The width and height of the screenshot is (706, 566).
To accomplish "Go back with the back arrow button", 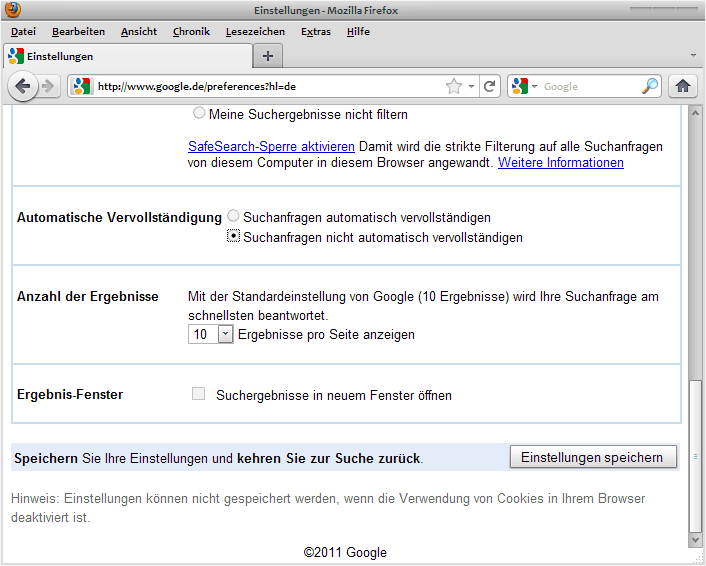I will click(23, 86).
